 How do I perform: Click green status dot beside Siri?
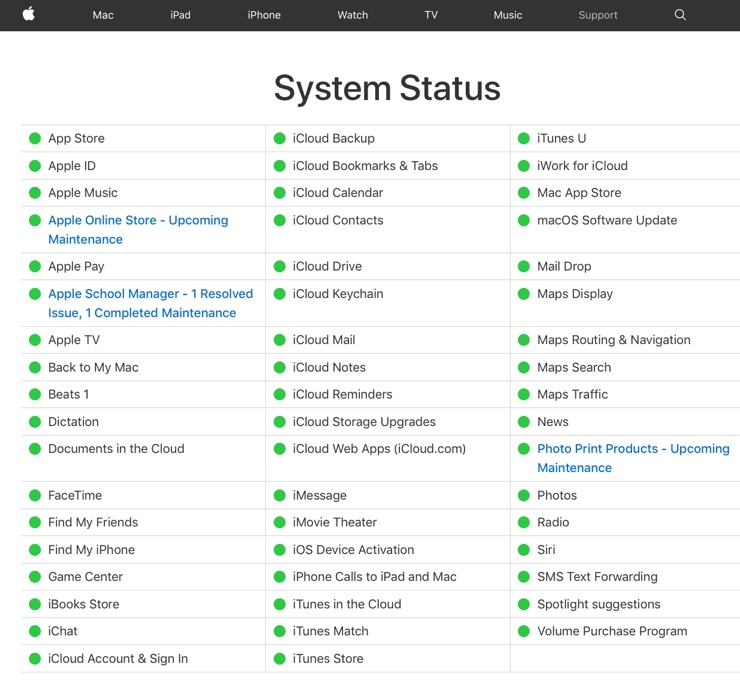pos(524,550)
